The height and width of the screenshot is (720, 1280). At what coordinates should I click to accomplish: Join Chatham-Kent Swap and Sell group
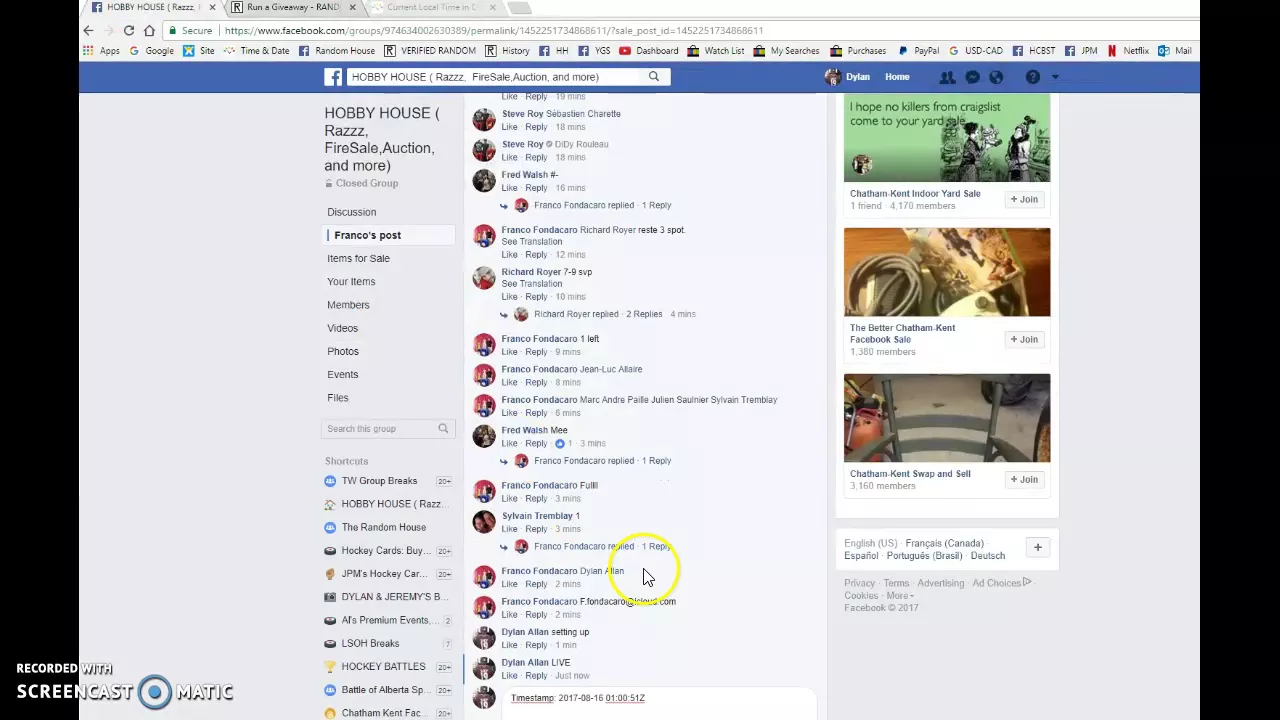(1024, 479)
